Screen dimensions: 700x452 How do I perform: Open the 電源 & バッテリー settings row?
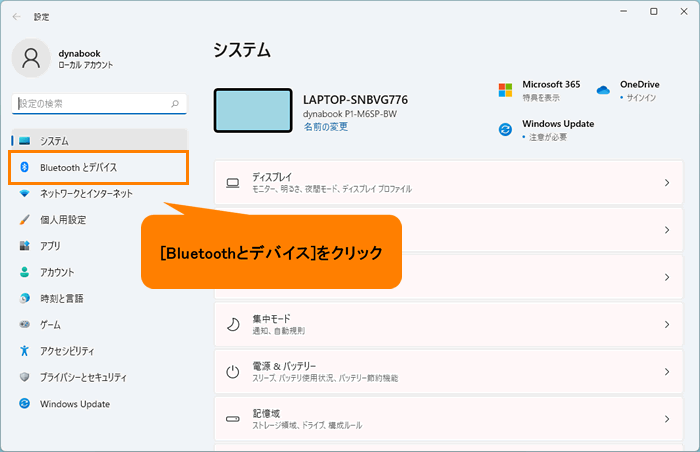[449, 372]
